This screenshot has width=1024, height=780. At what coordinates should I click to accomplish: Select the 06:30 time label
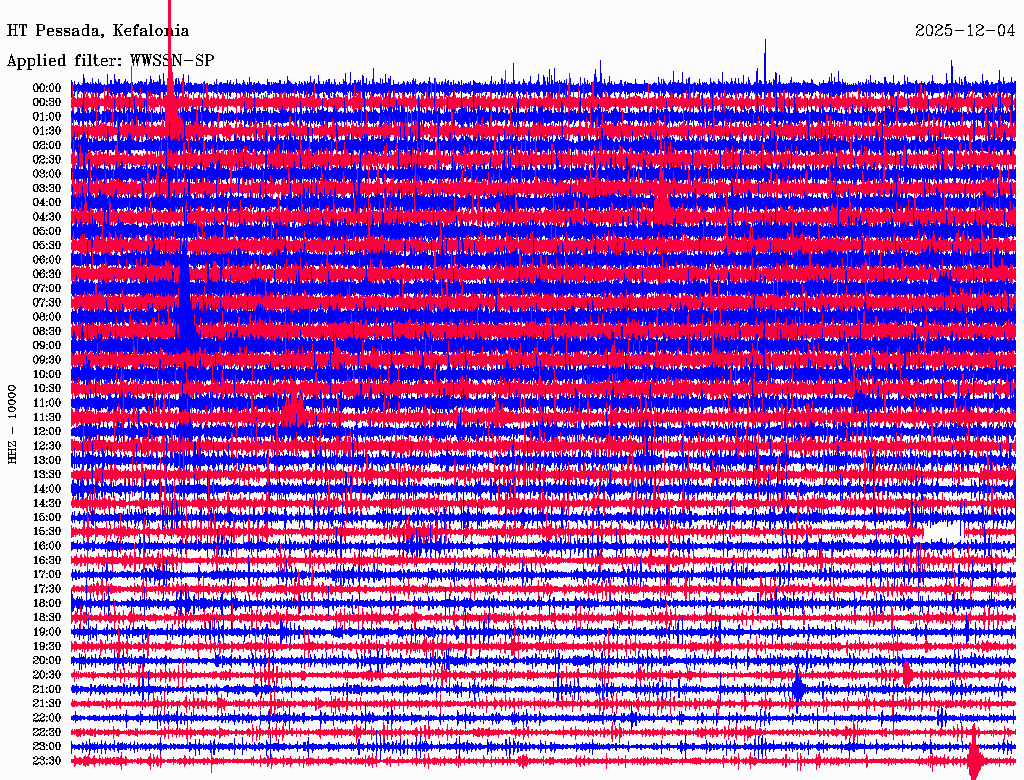coord(47,274)
